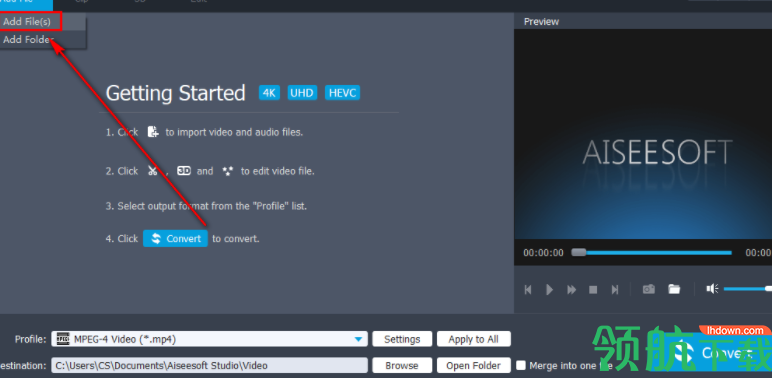Click the 3D icon in Getting Started
This screenshot has height=378, width=772.
[x=184, y=171]
